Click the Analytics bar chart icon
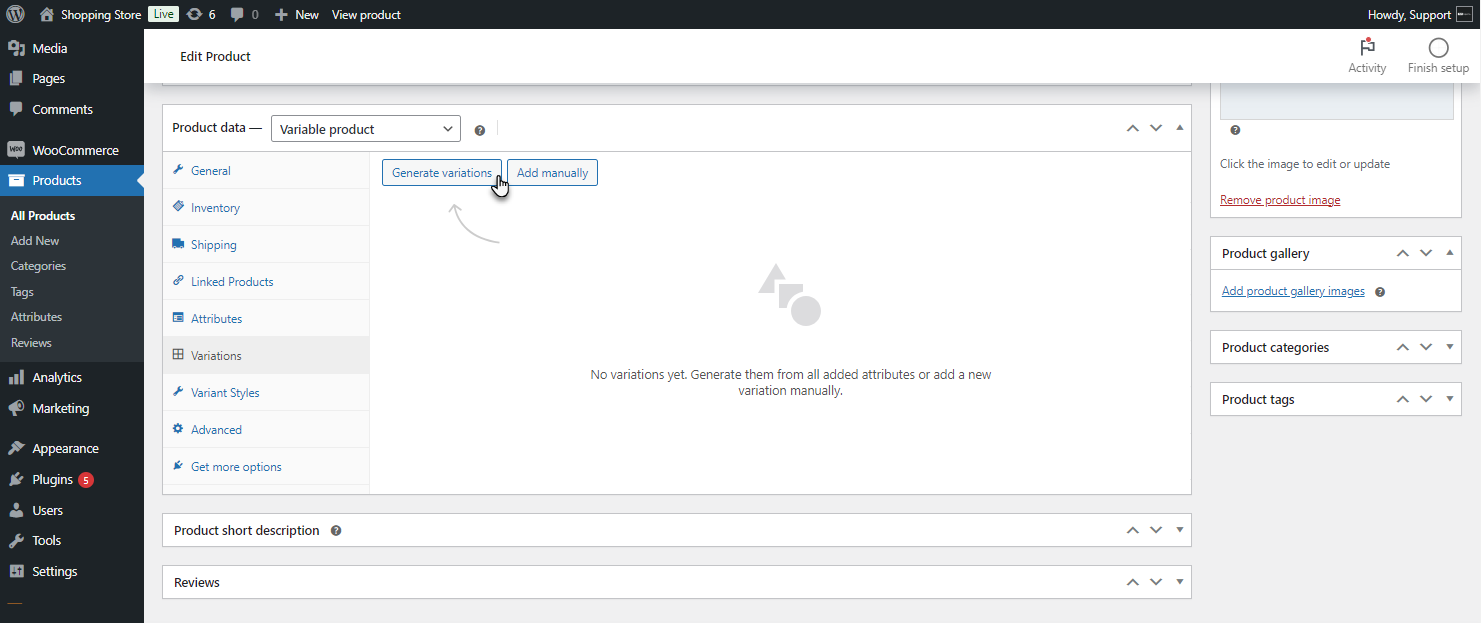 [16, 377]
